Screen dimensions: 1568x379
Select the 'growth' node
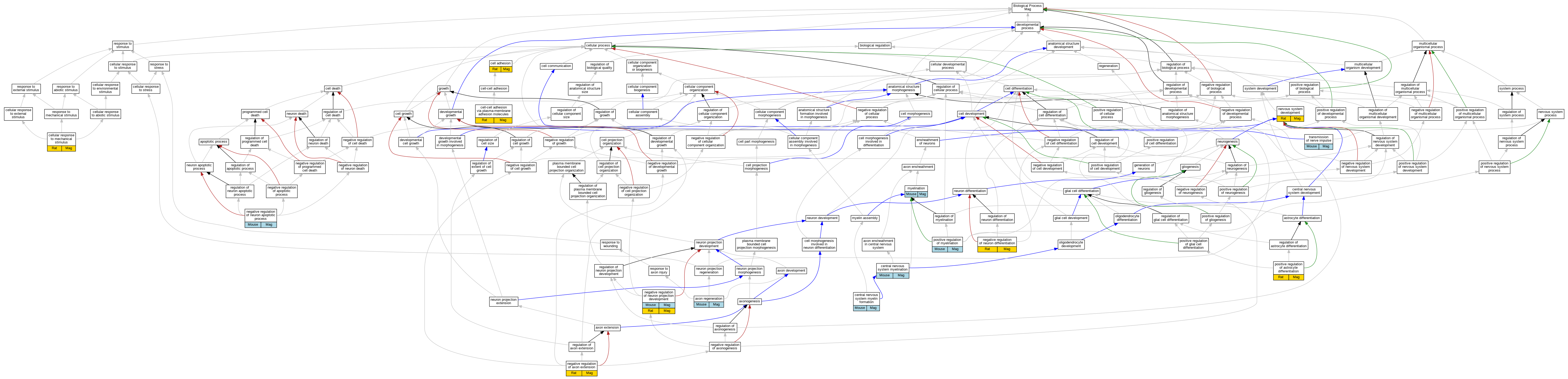click(444, 89)
